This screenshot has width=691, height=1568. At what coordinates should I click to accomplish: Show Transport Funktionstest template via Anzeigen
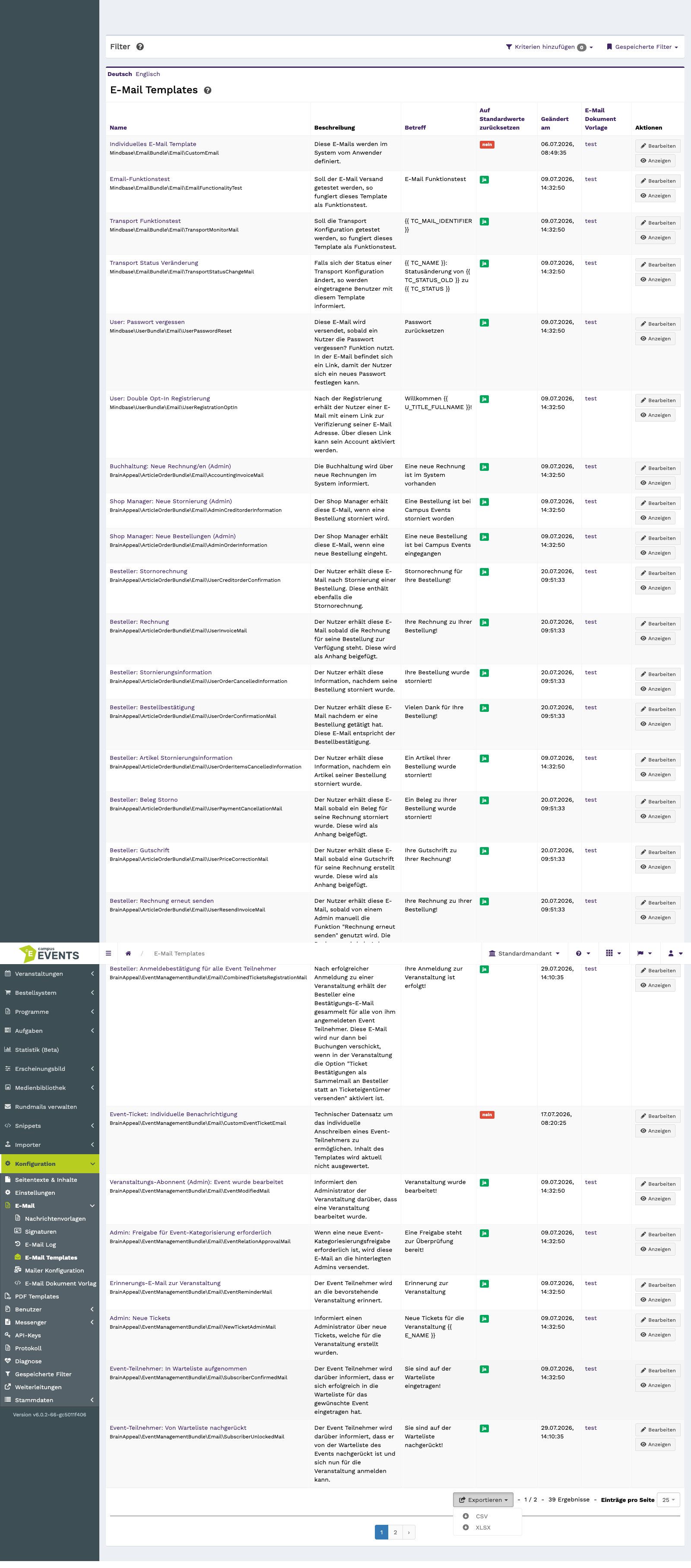pos(655,238)
